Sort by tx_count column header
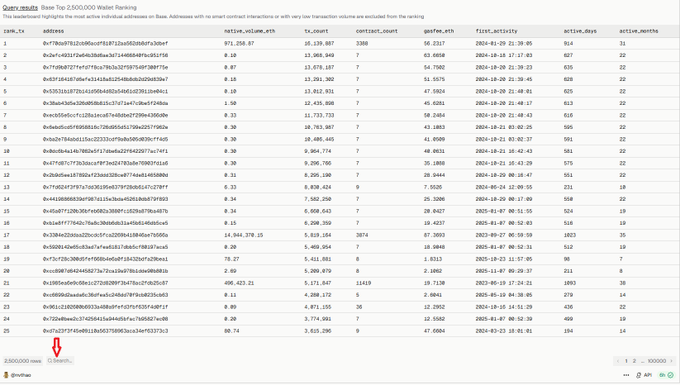This screenshot has height=385, width=680. [316, 31]
